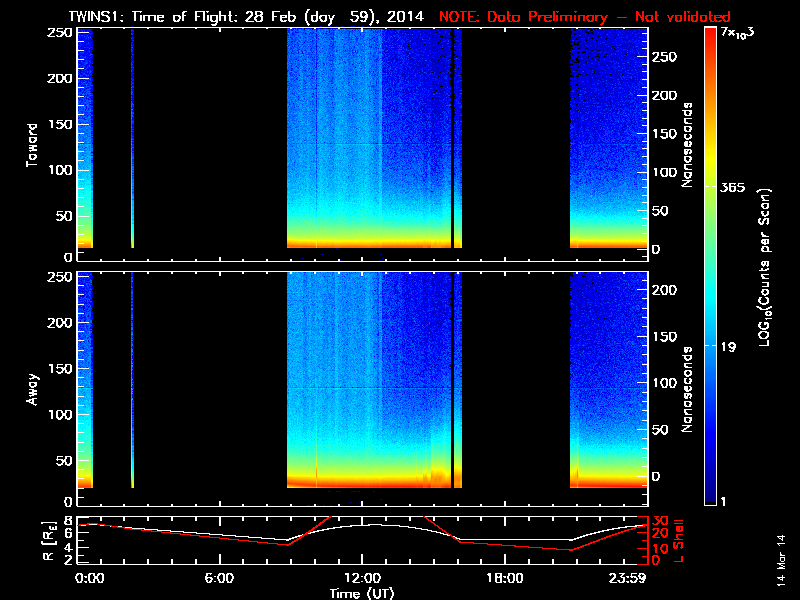The height and width of the screenshot is (600, 800).
Task: Click the red top of the color bar
Action: [710, 35]
